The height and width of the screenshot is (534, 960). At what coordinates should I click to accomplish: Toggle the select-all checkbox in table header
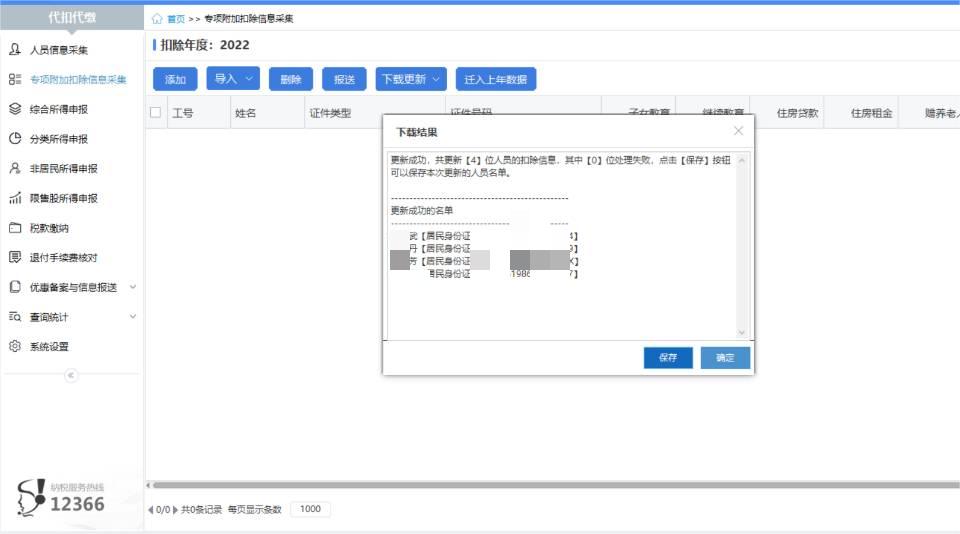tap(155, 113)
